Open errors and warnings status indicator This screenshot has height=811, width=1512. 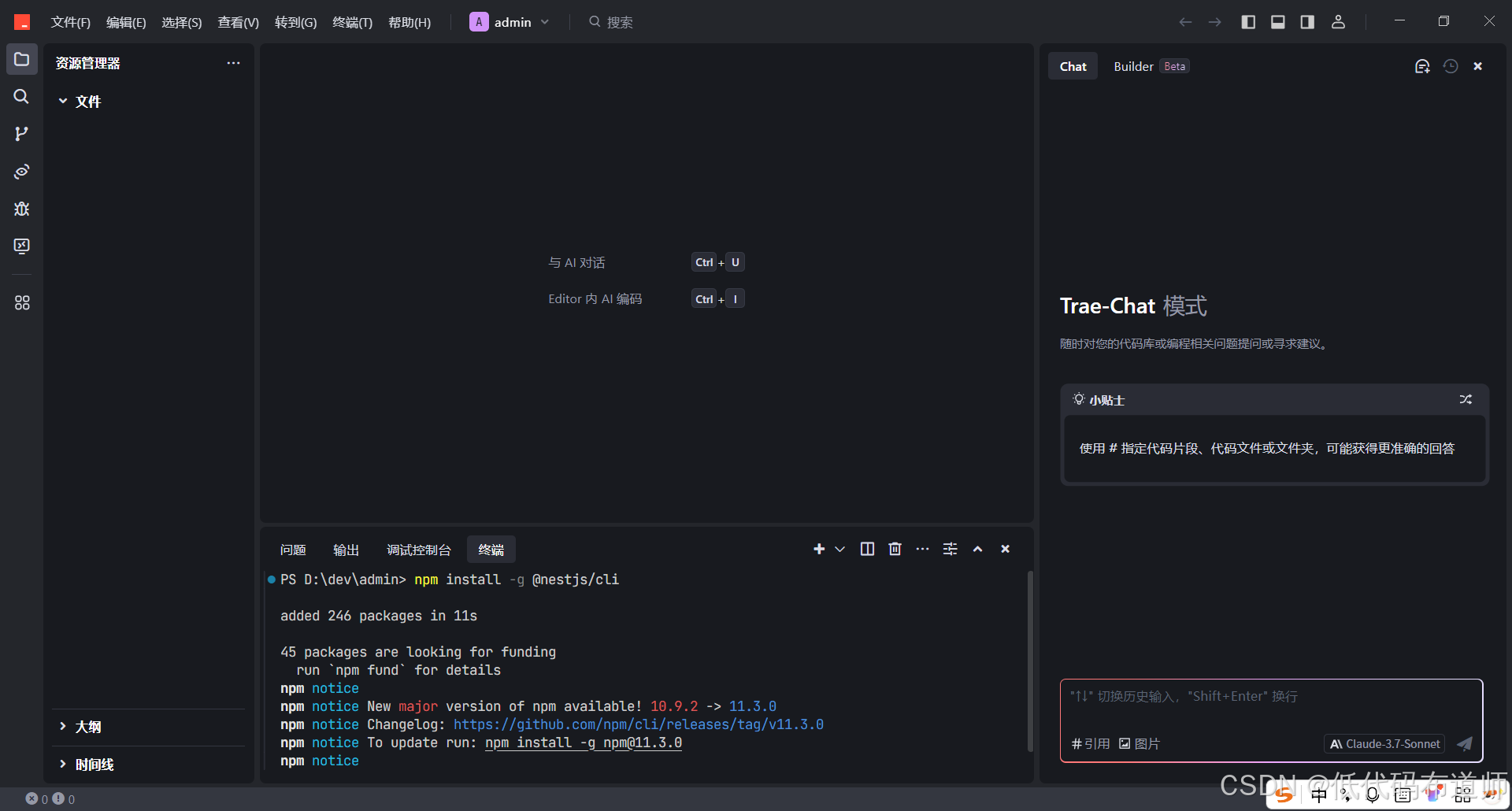click(x=50, y=798)
